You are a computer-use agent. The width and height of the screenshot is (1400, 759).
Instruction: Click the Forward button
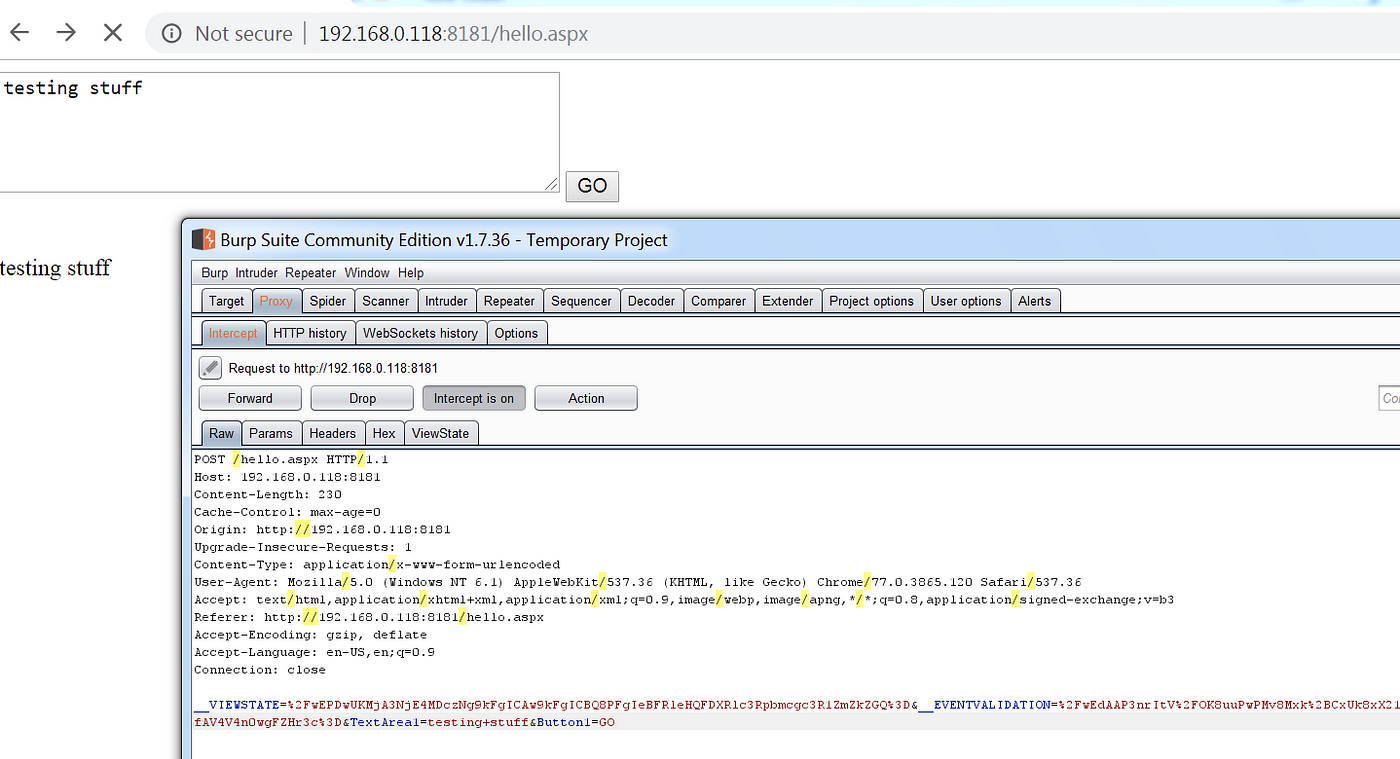point(250,398)
